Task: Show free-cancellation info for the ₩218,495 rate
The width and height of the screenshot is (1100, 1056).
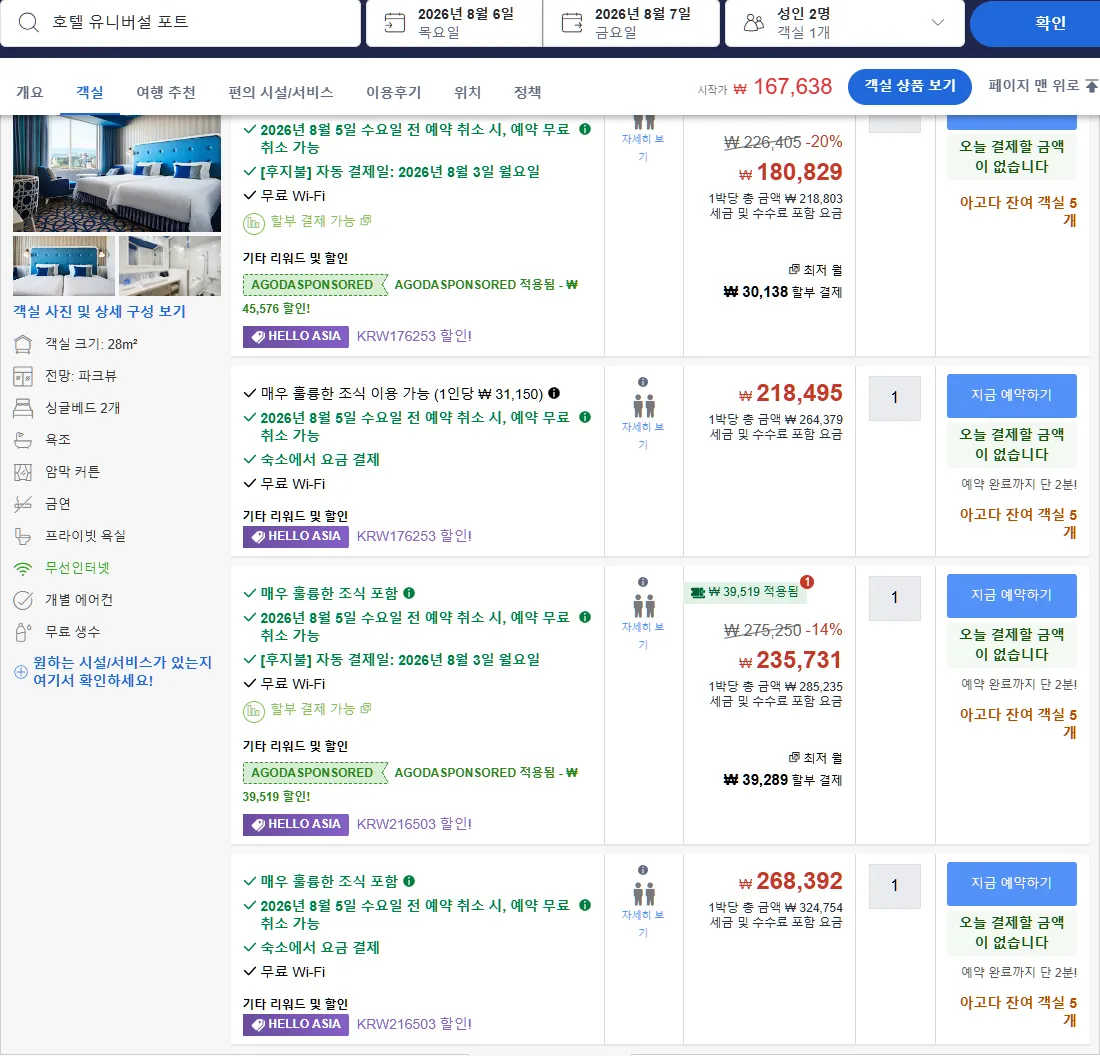Action: tap(585, 417)
